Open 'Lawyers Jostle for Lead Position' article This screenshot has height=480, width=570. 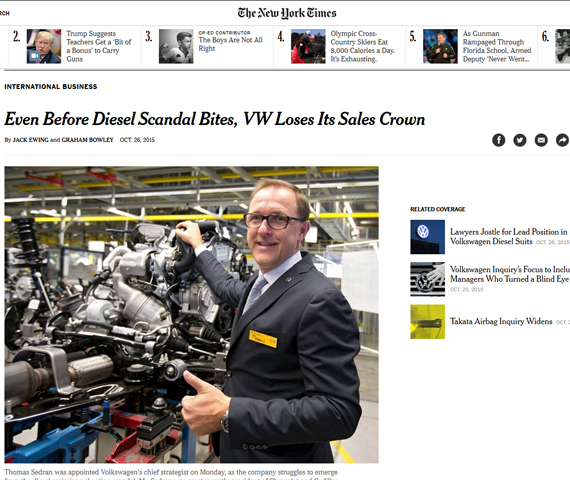point(508,237)
